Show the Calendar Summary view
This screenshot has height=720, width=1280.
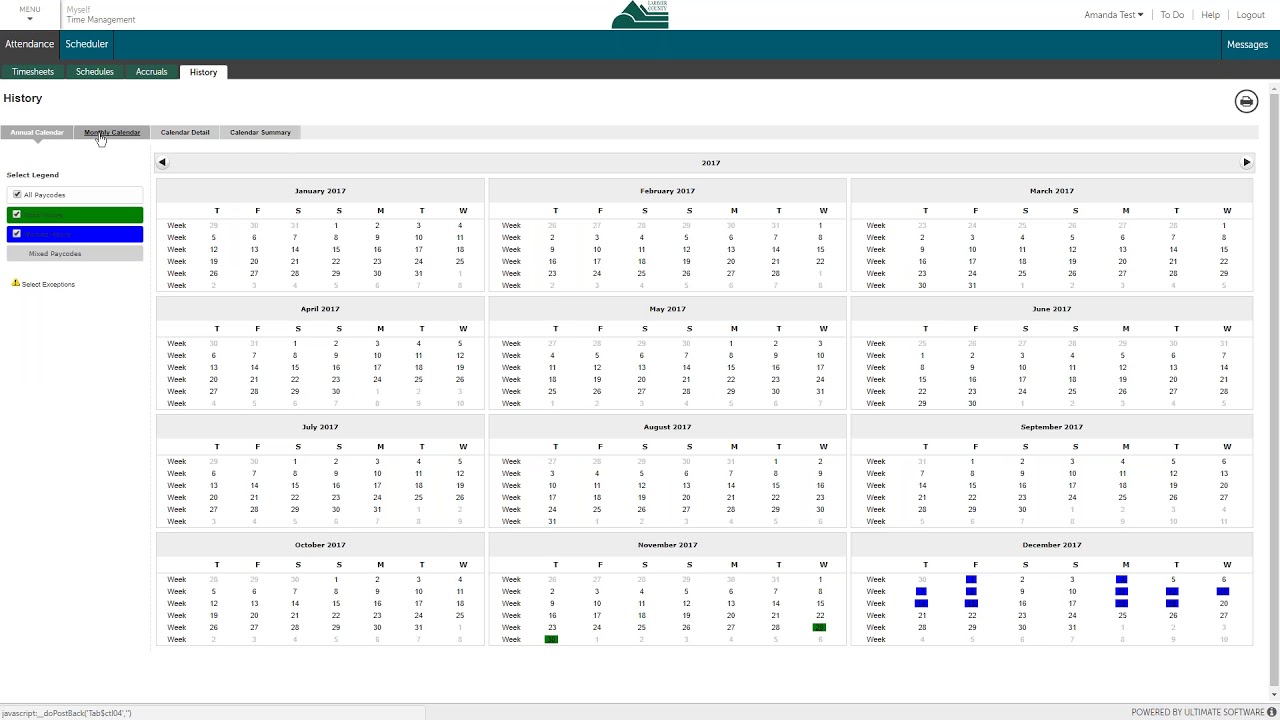[260, 132]
